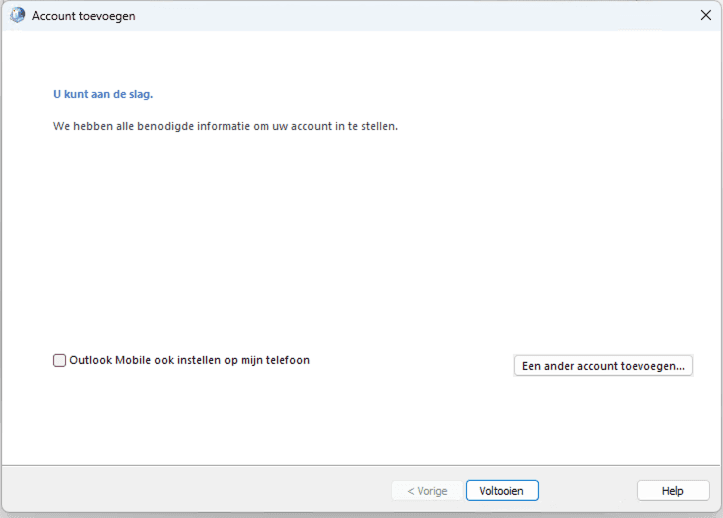723x518 pixels.
Task: Click the globe icon in the title bar
Action: tap(18, 15)
